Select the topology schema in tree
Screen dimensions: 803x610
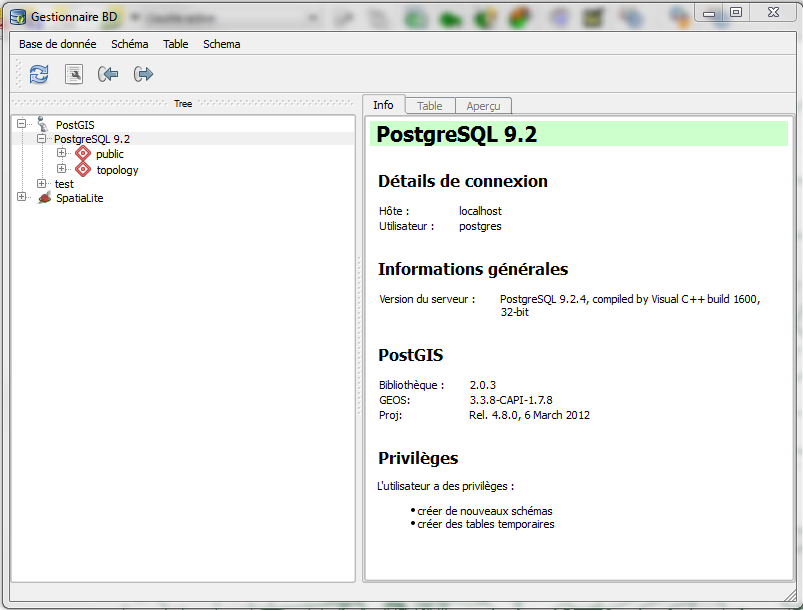coord(117,170)
